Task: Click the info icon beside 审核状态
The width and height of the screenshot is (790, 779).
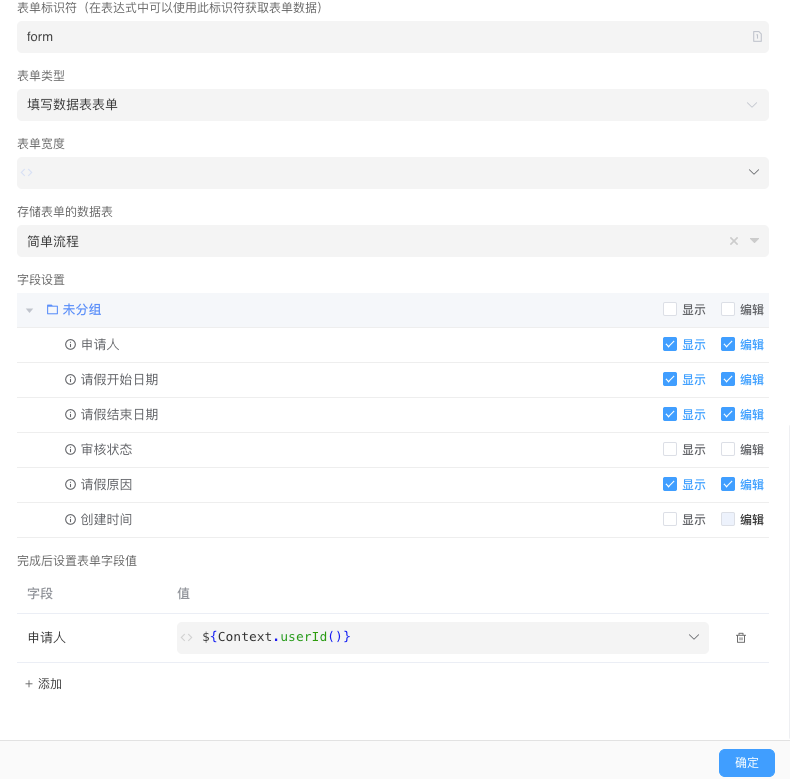Action: [71, 450]
